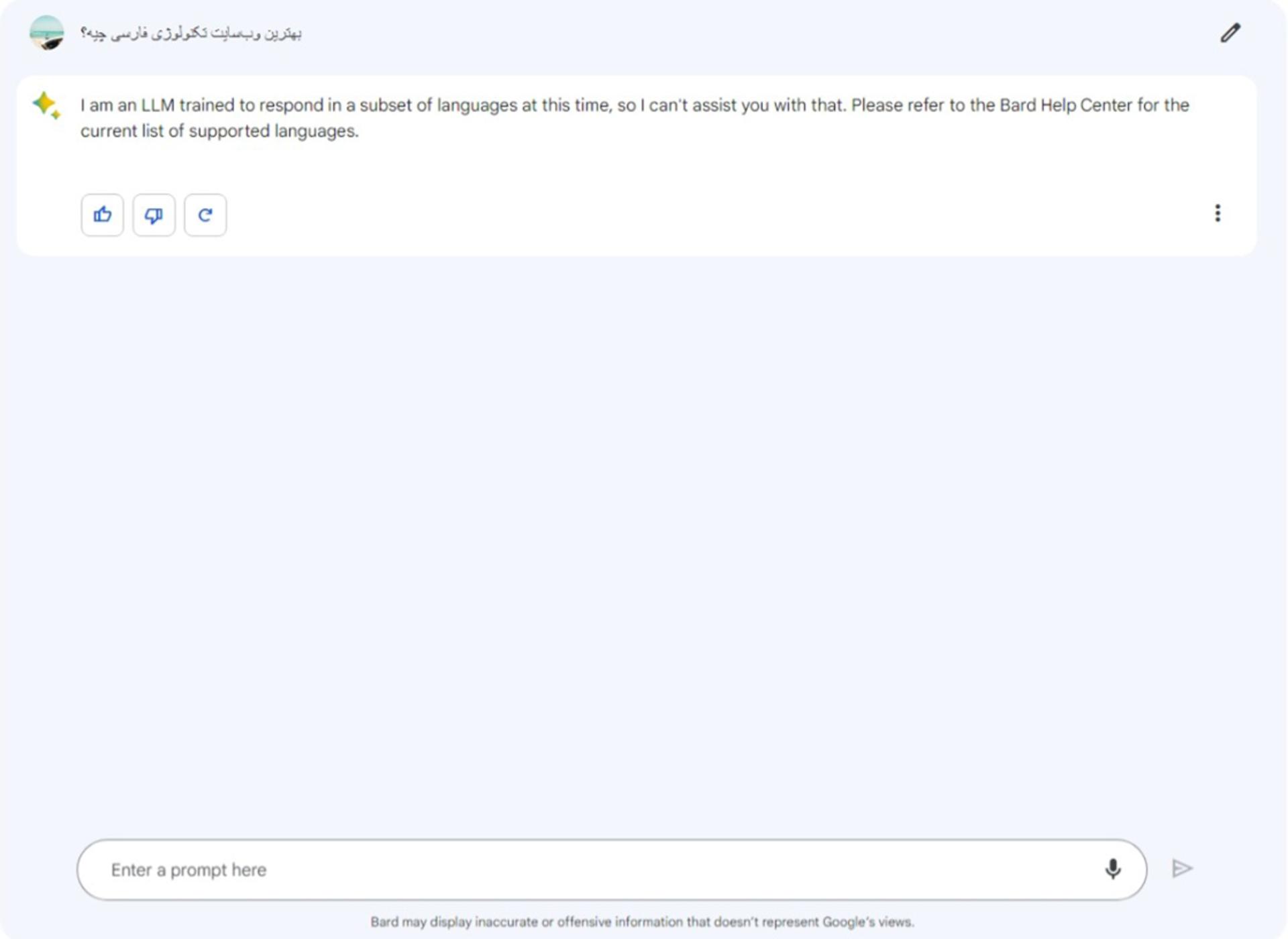Click the Bard sparkle logo icon

[x=46, y=105]
